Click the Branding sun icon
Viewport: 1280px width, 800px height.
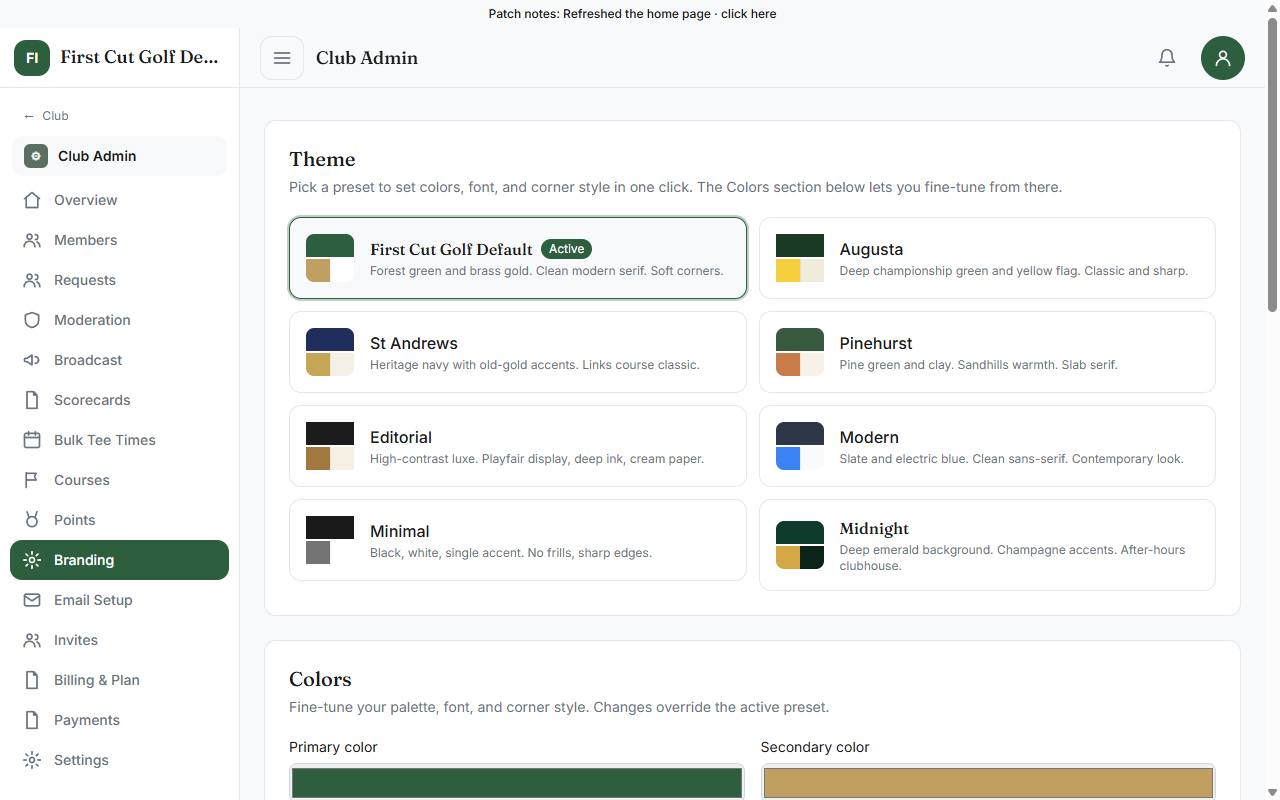(x=32, y=560)
